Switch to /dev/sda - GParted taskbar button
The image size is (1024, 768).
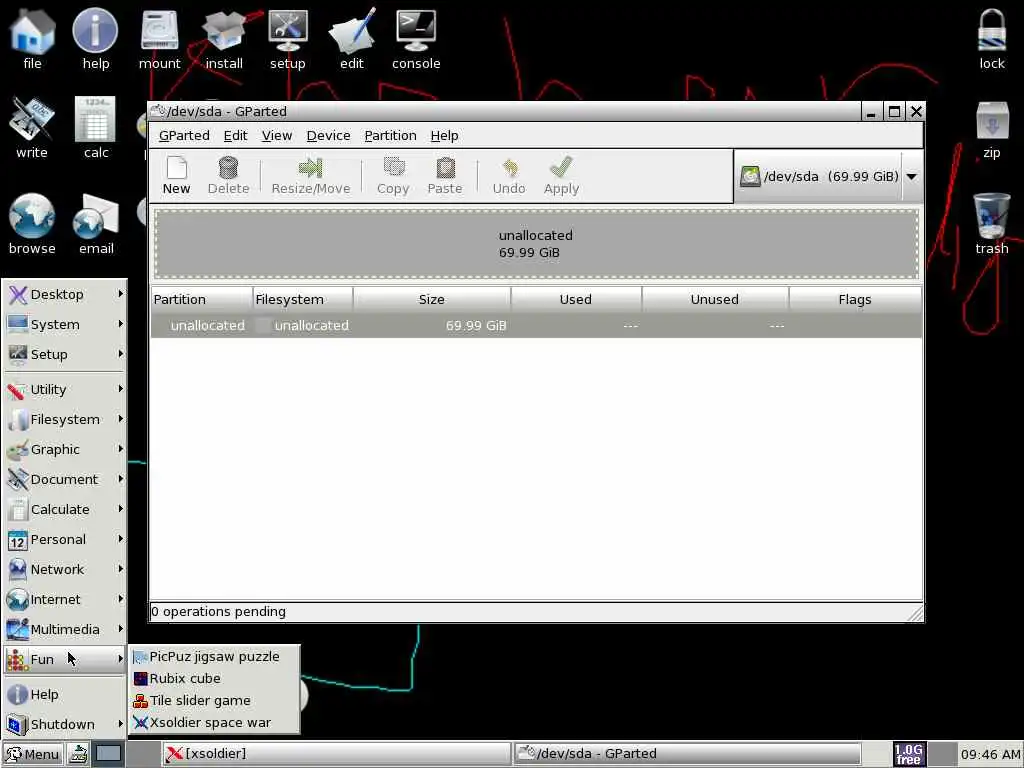[687, 754]
